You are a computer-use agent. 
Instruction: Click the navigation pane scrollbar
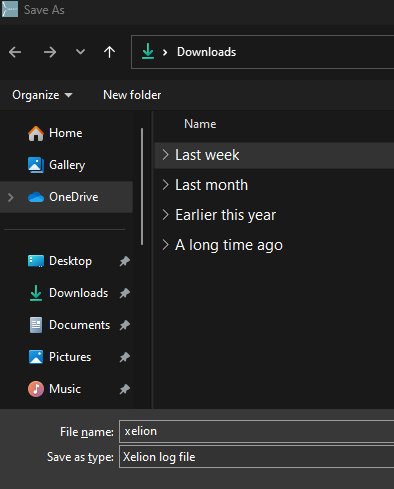pos(142,187)
